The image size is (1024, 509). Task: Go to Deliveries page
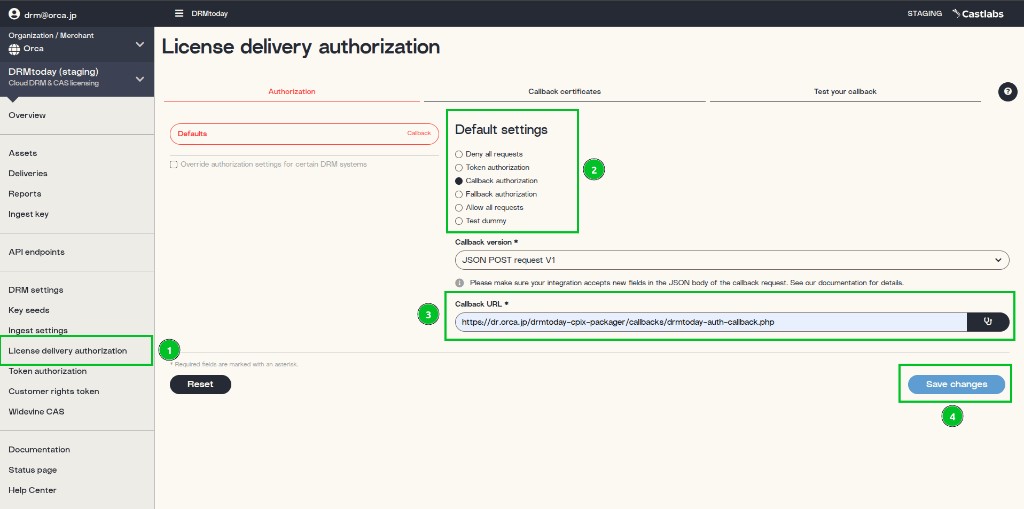28,174
